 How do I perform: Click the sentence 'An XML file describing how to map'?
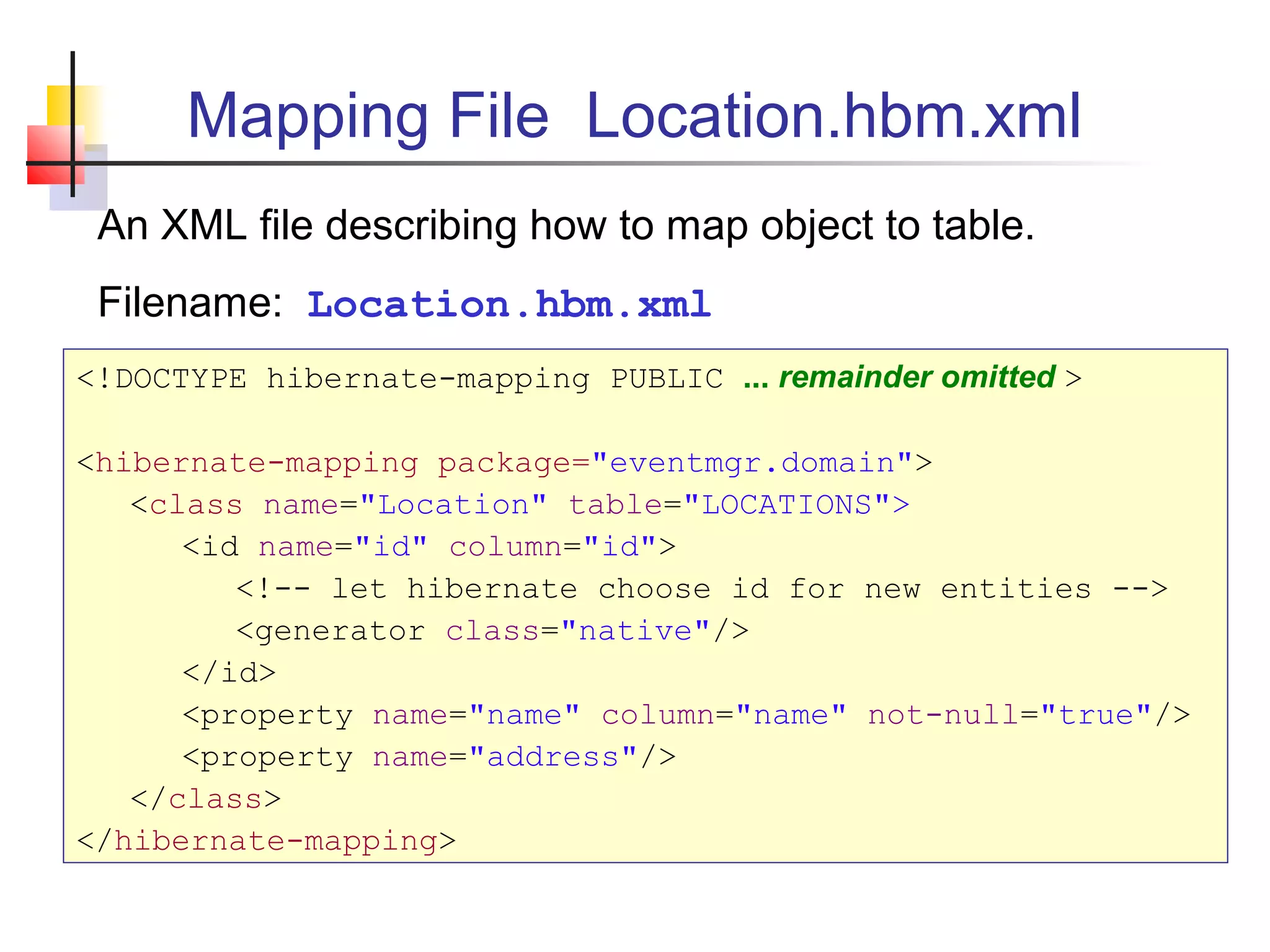pyautogui.click(x=565, y=225)
